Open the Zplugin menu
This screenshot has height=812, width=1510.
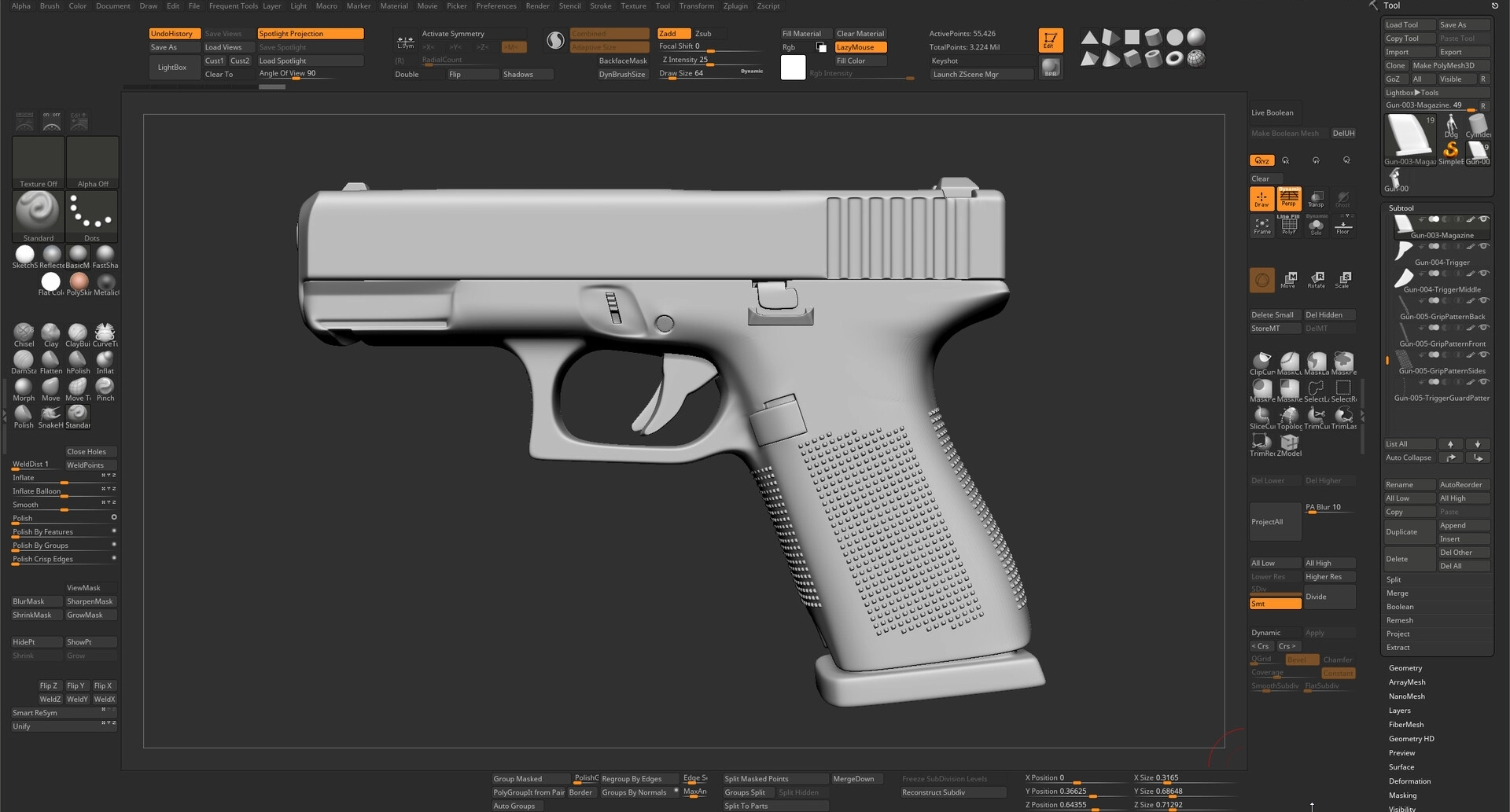coord(735,6)
